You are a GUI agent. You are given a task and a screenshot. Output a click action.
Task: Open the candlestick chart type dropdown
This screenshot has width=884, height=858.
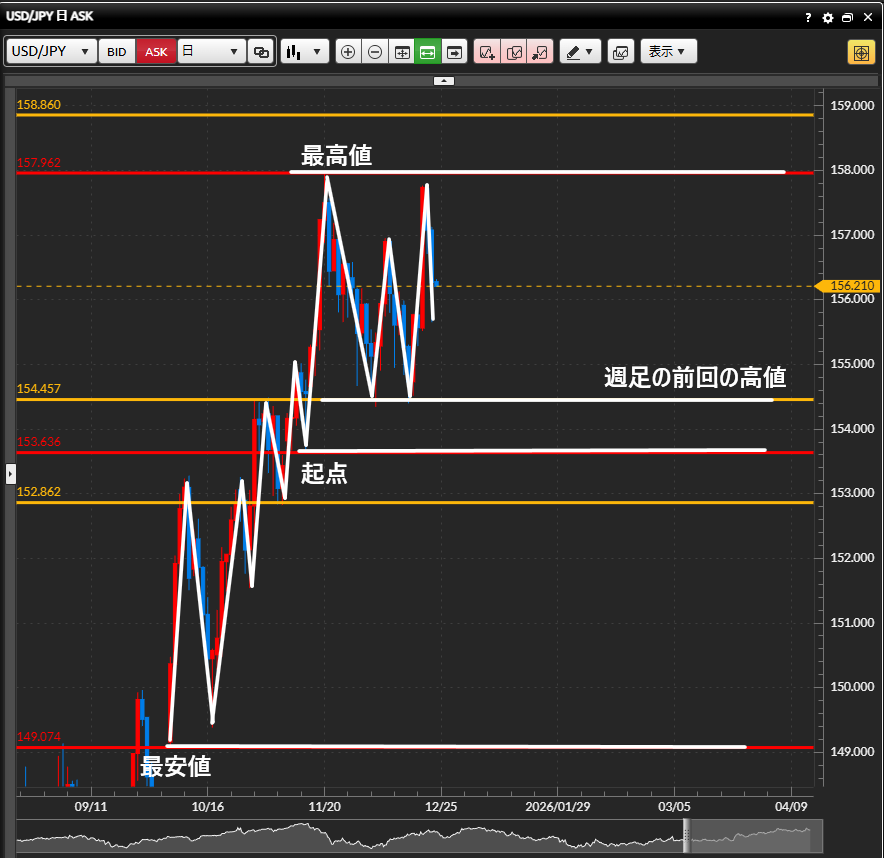pyautogui.click(x=305, y=52)
